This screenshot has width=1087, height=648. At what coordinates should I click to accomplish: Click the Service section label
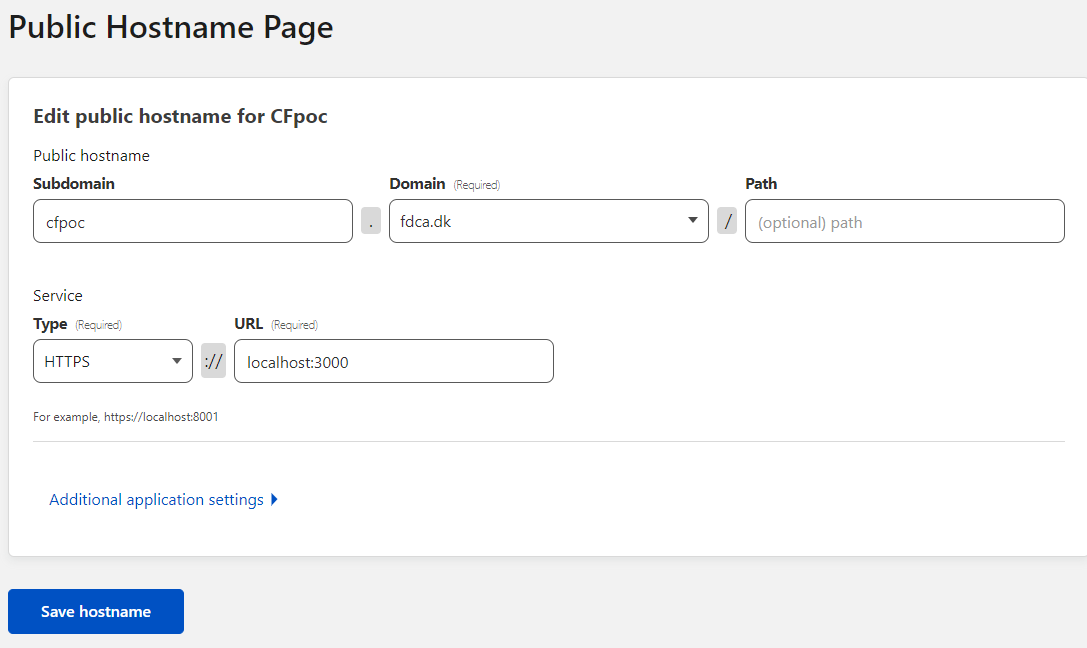point(58,296)
